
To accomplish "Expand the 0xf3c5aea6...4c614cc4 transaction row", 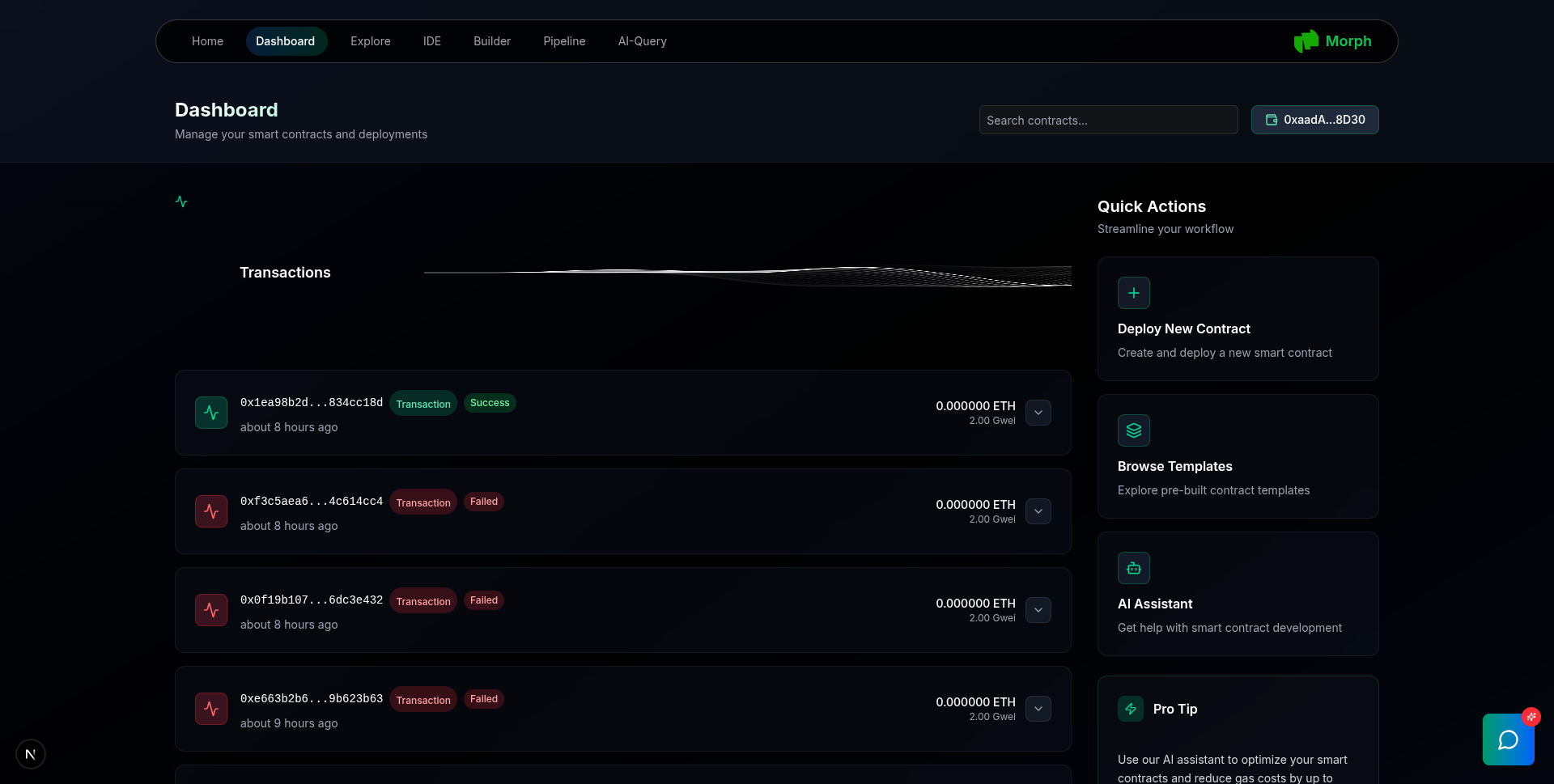I will (x=1038, y=511).
